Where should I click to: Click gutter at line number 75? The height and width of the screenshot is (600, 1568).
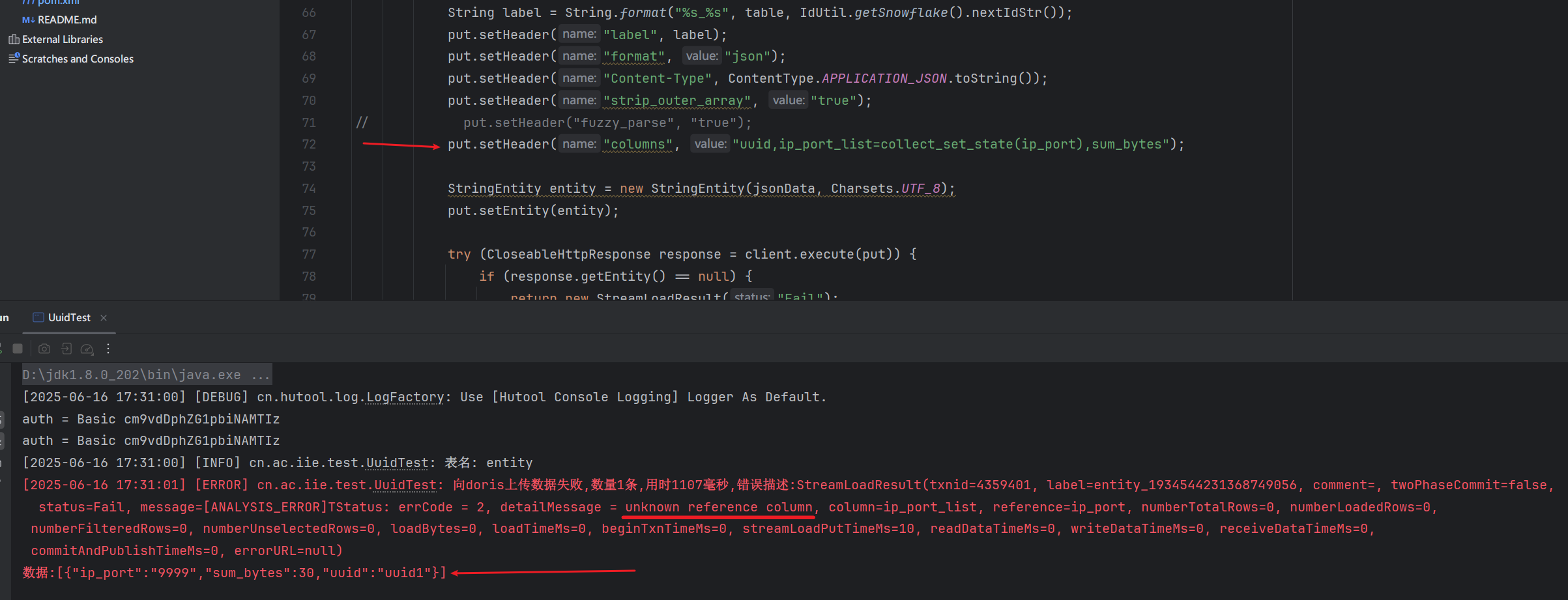[309, 210]
